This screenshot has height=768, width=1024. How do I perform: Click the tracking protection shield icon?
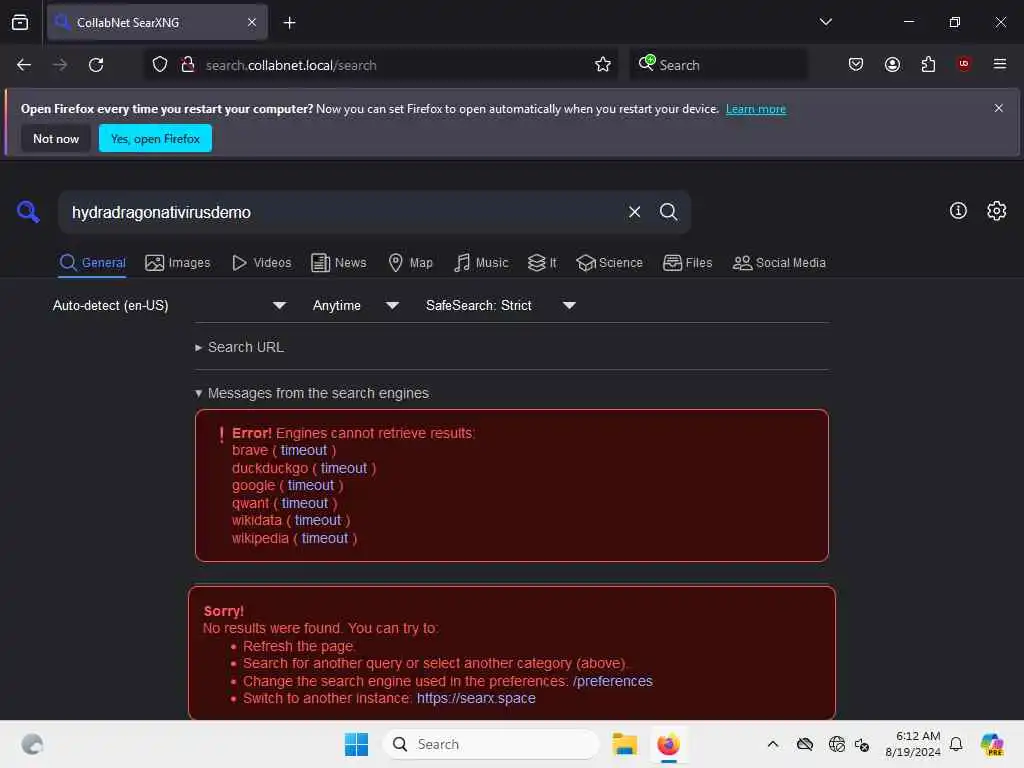click(160, 65)
